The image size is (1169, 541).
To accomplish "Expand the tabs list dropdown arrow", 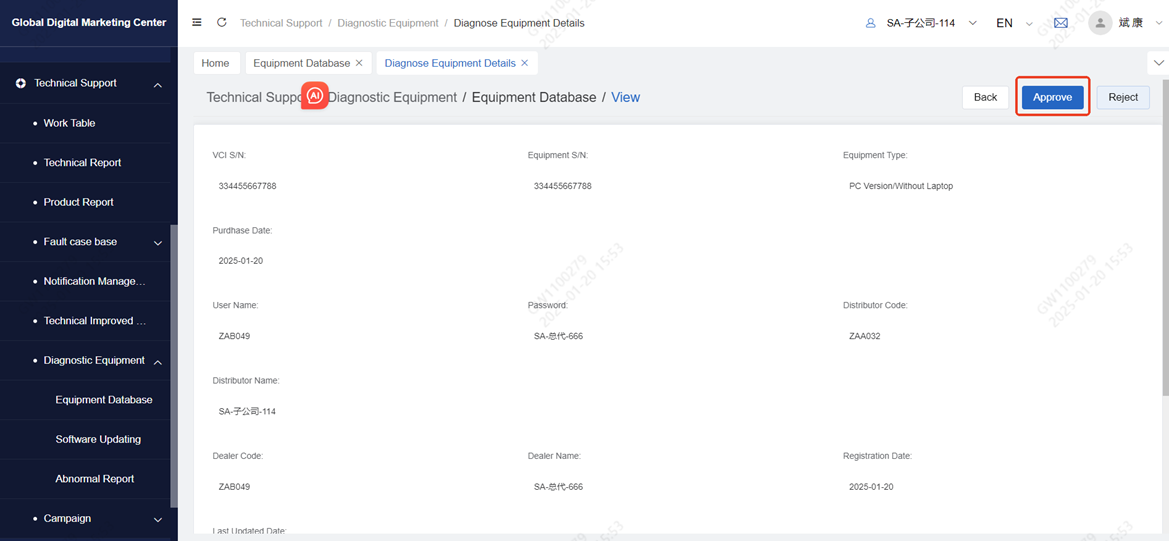I will [x=1159, y=63].
